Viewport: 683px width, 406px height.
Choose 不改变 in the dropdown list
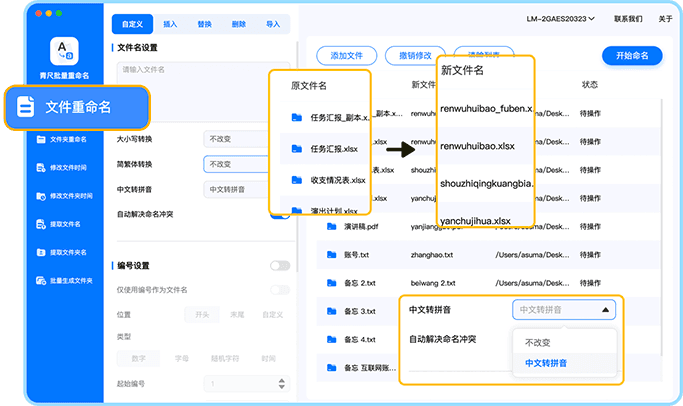pos(537,342)
